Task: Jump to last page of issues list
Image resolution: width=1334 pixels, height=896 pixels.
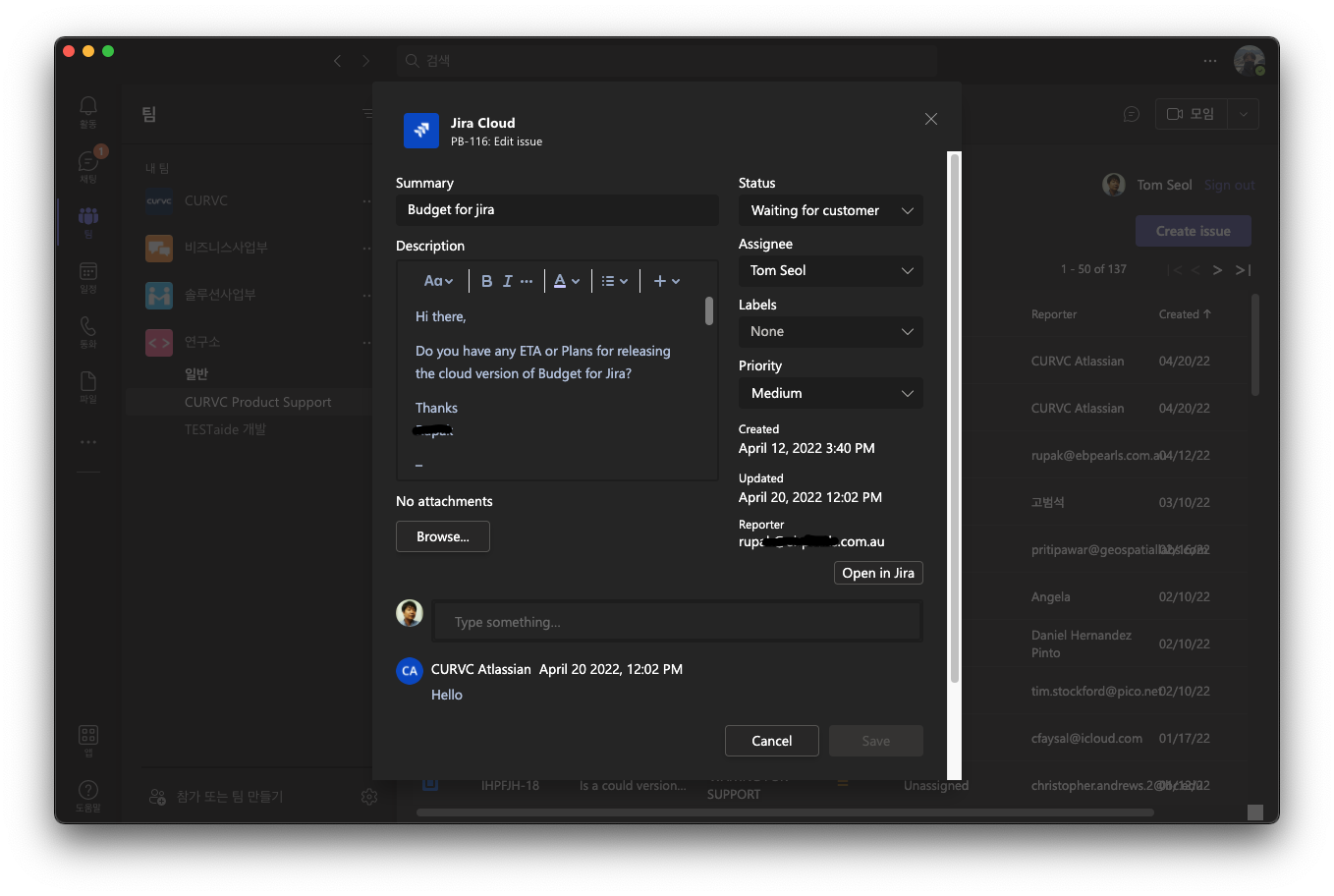Action: tap(1244, 270)
